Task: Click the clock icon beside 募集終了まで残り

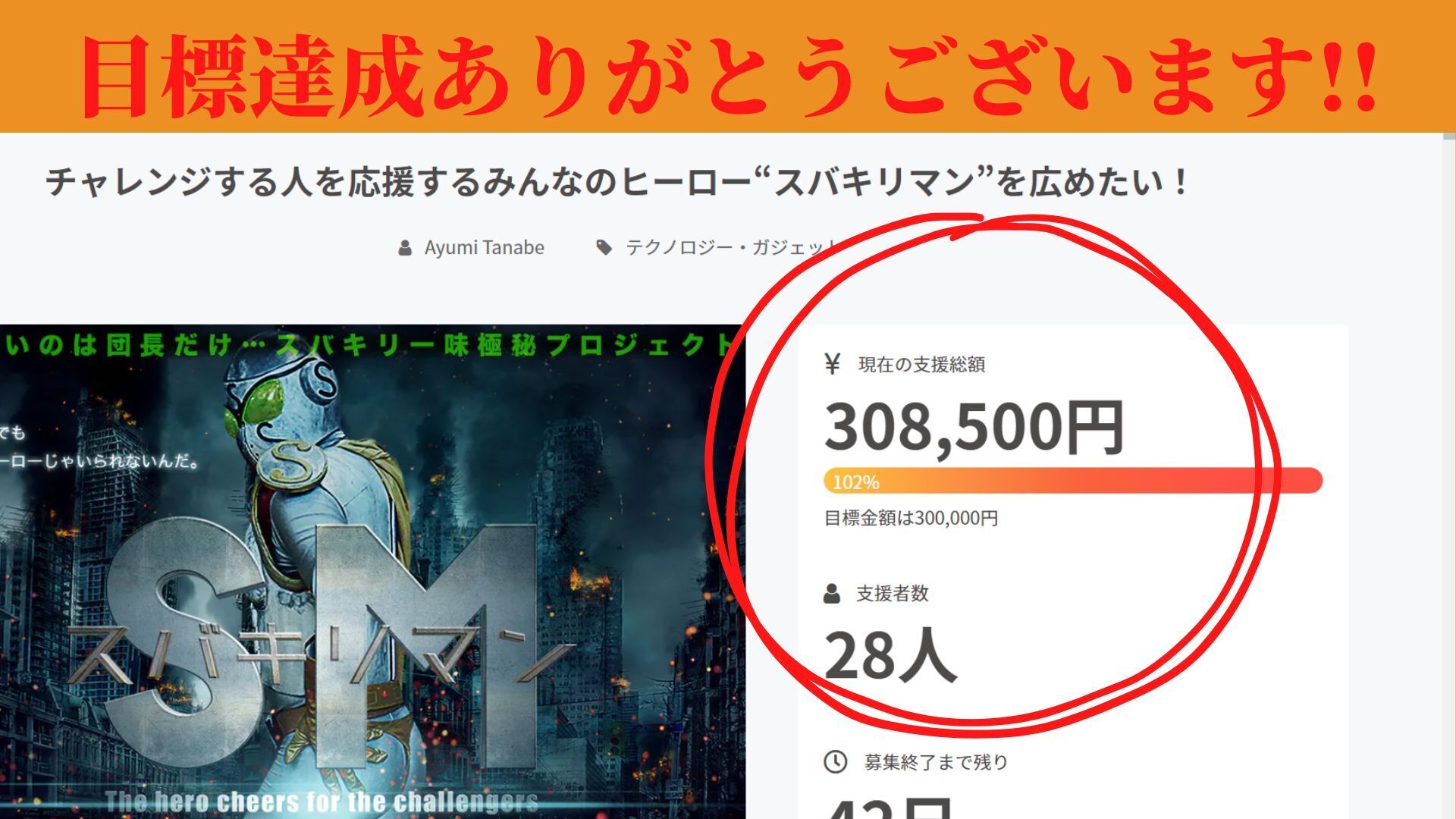Action: [x=835, y=761]
